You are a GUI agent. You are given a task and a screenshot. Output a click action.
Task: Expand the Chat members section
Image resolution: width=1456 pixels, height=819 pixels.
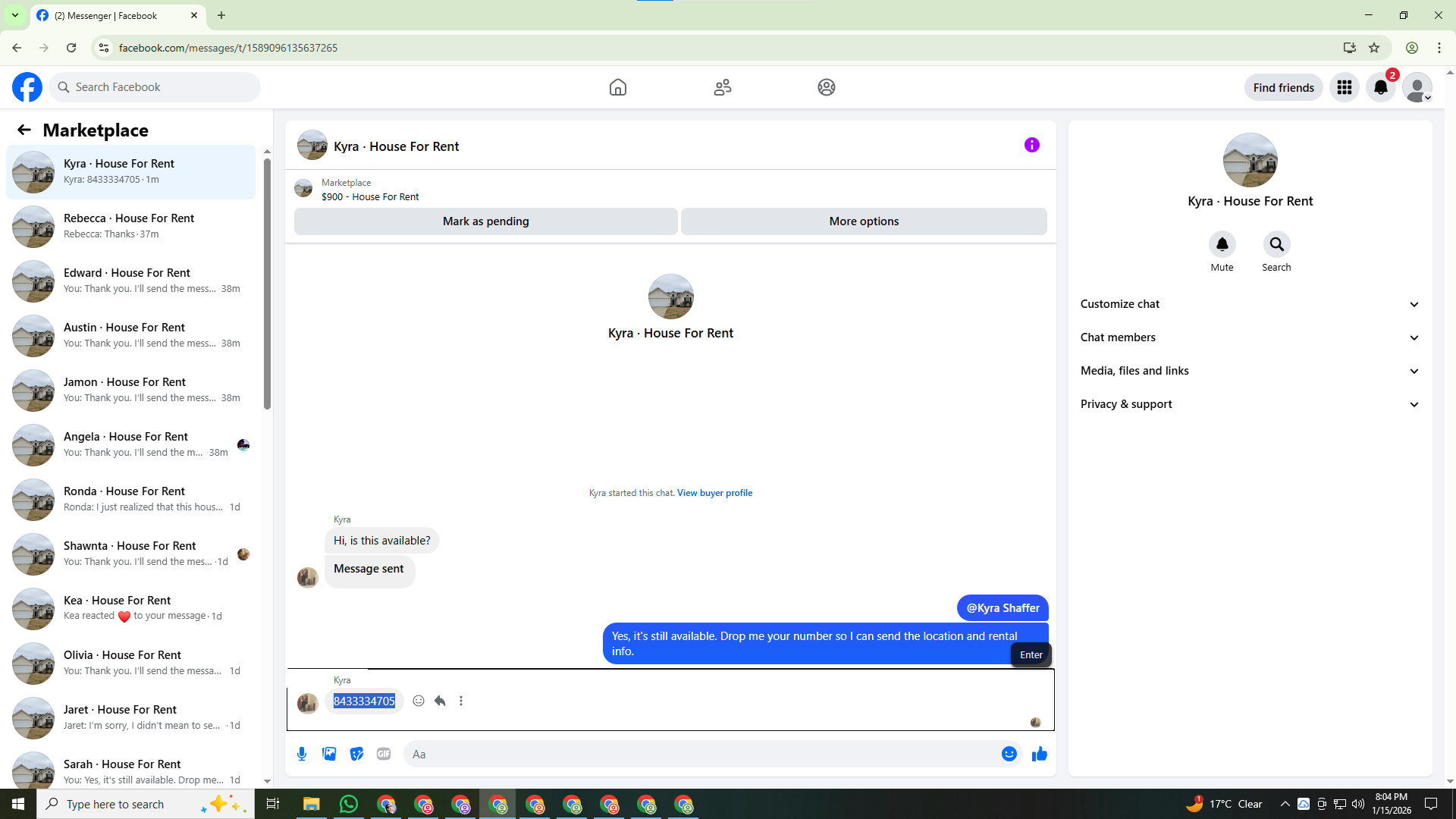click(x=1250, y=337)
